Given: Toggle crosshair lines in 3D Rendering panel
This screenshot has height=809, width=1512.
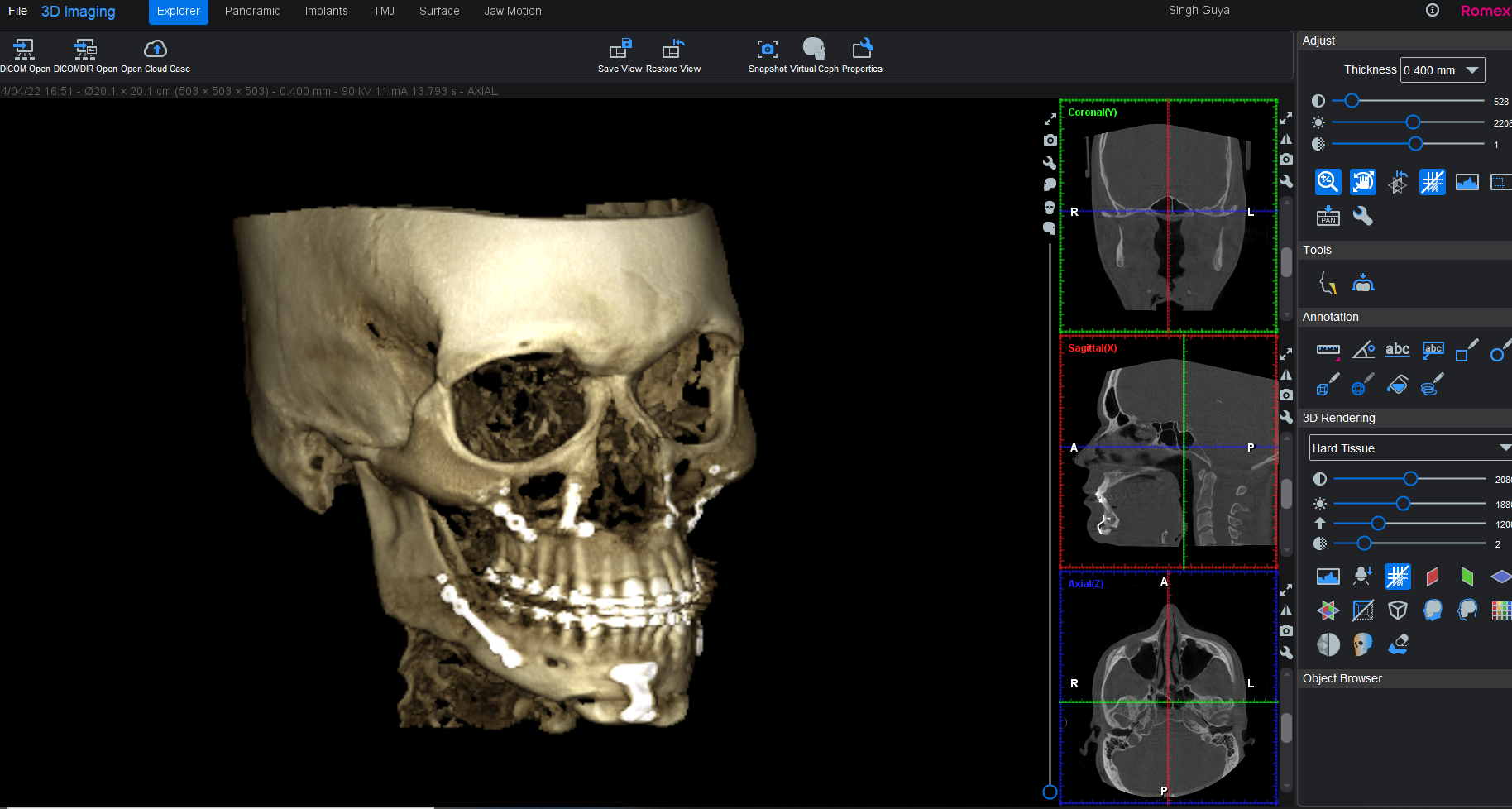Looking at the screenshot, I should [1398, 576].
